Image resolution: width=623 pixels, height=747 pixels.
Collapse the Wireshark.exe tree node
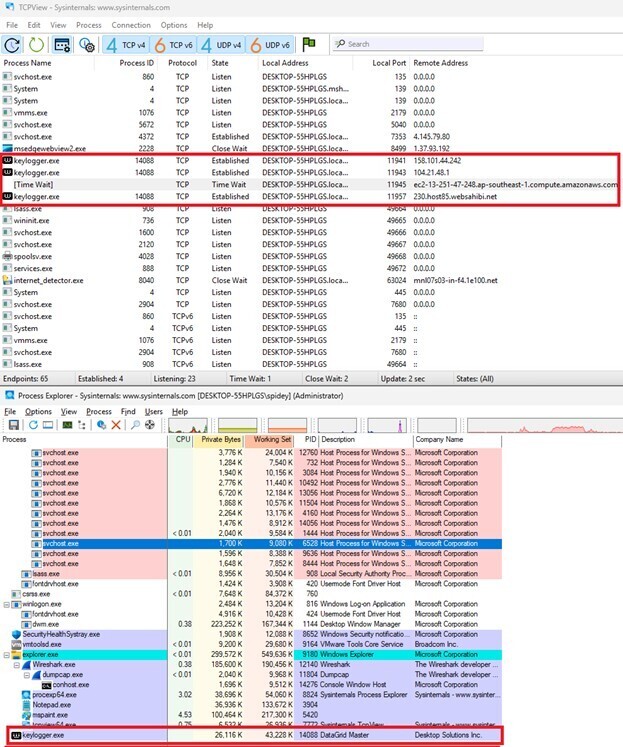17,665
